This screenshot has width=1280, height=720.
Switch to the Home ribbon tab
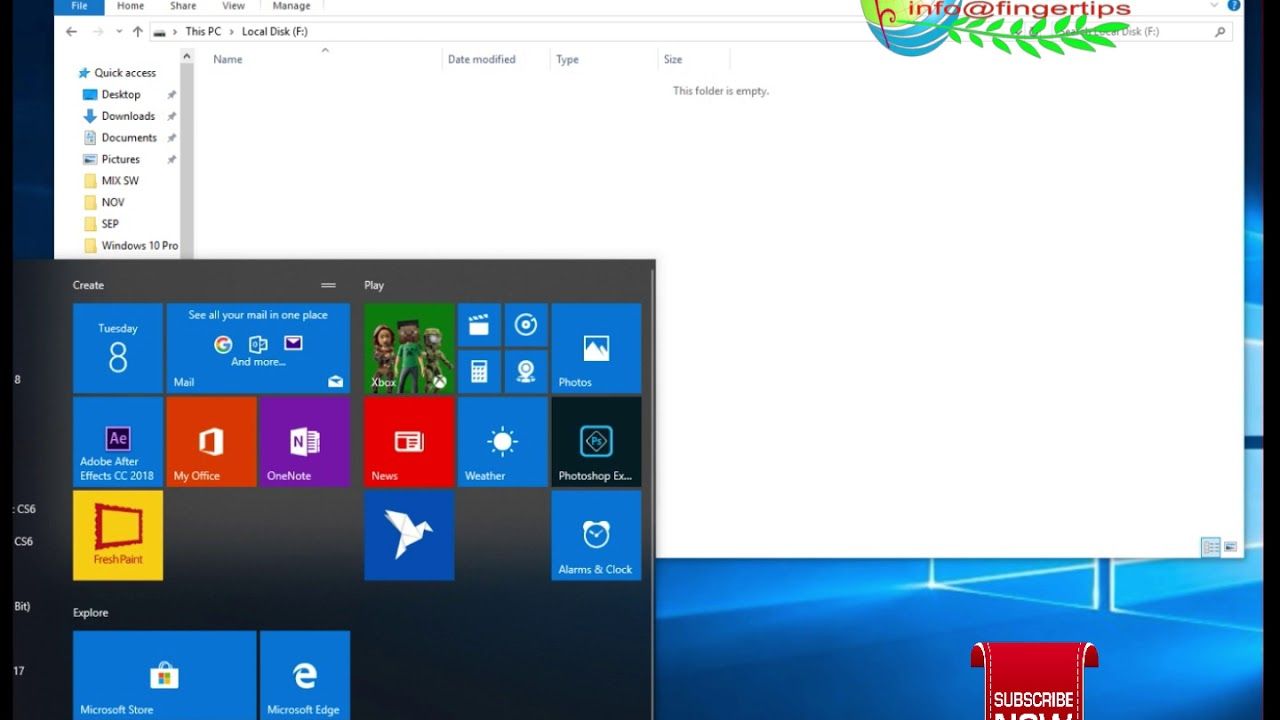click(x=130, y=6)
